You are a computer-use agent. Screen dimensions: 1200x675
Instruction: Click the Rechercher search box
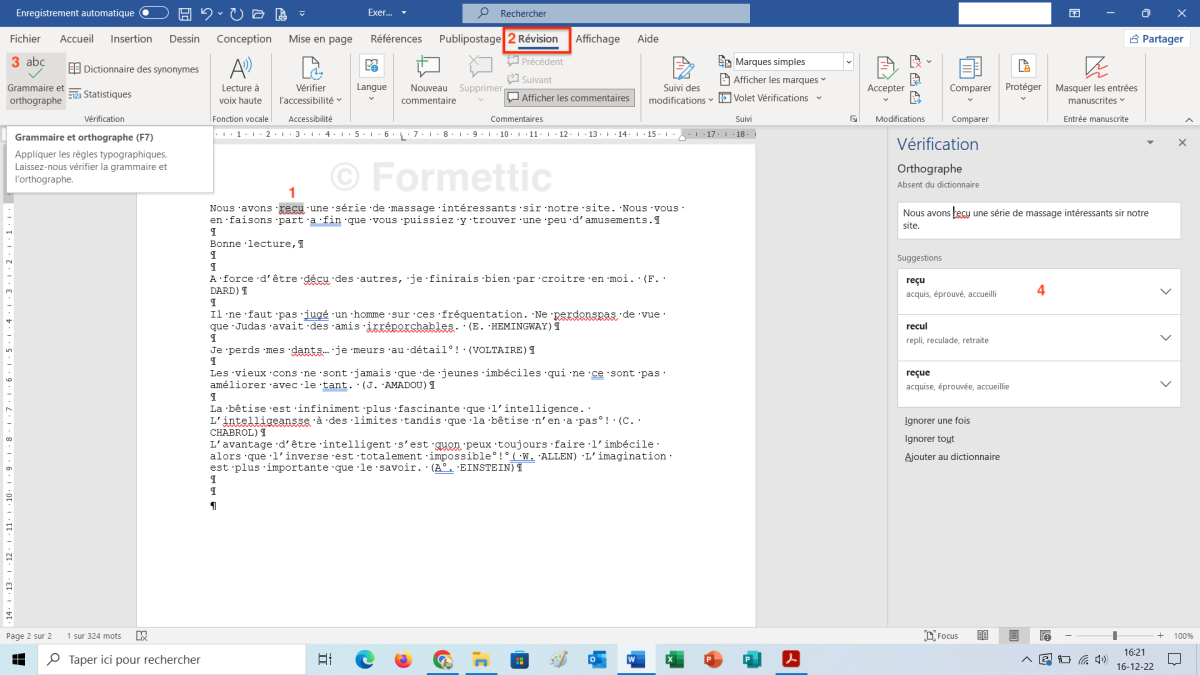pos(605,13)
